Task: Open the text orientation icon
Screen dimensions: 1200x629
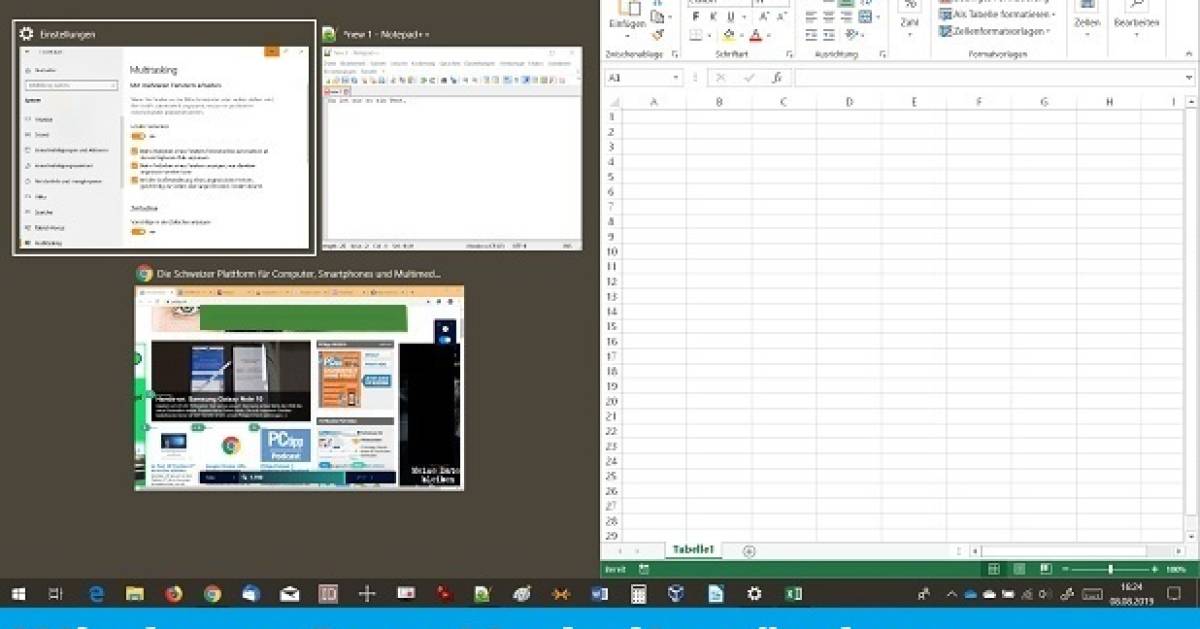Action: click(851, 35)
